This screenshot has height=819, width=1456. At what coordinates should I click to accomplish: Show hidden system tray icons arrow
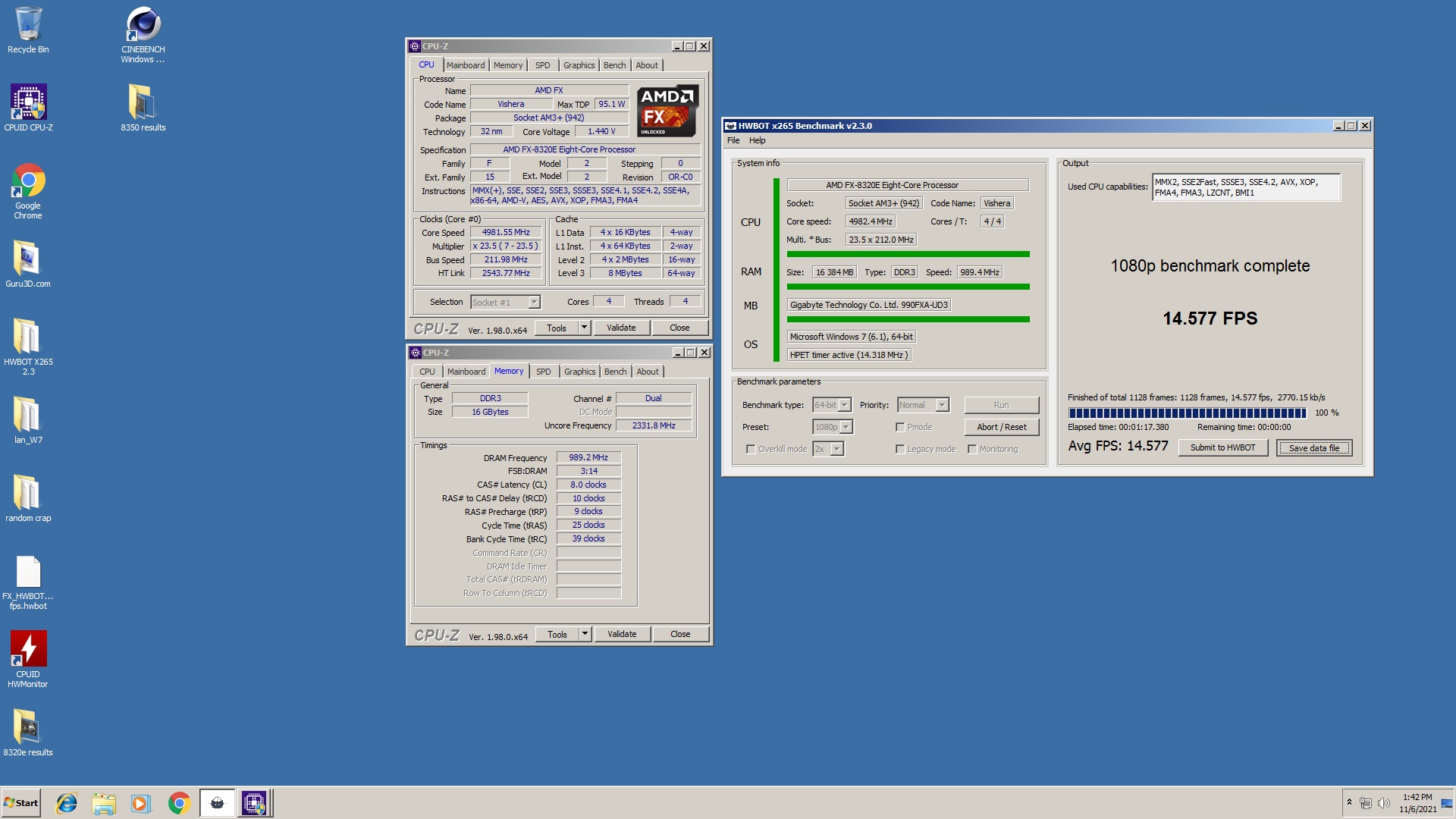pyautogui.click(x=1349, y=802)
